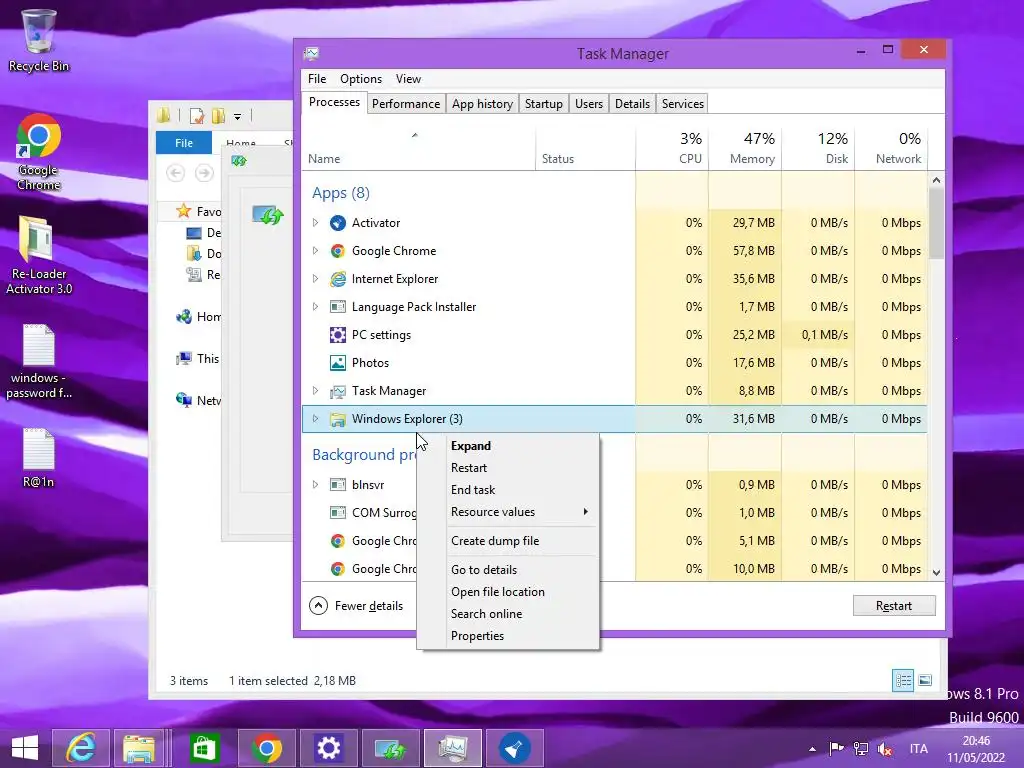Click the COM Surrogate process icon

[x=338, y=513]
